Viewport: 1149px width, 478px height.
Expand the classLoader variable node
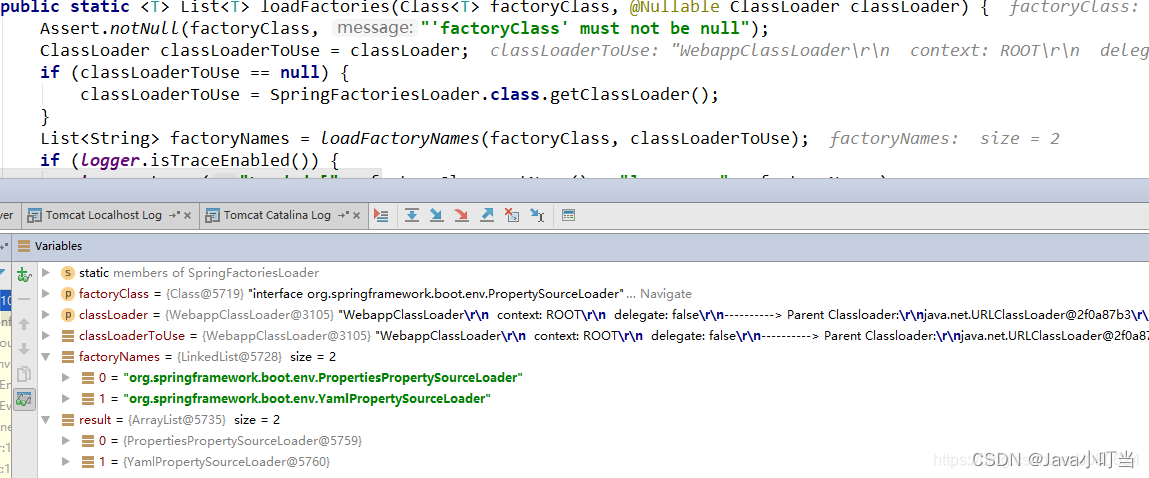pyautogui.click(x=46, y=315)
